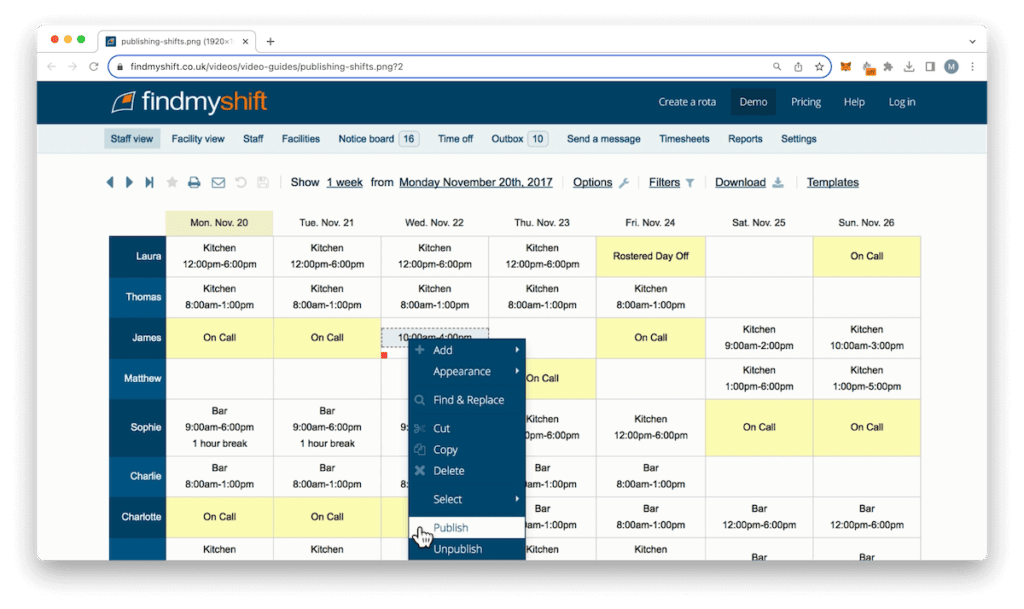Click the Log in link
This screenshot has width=1024, height=609.
click(902, 102)
